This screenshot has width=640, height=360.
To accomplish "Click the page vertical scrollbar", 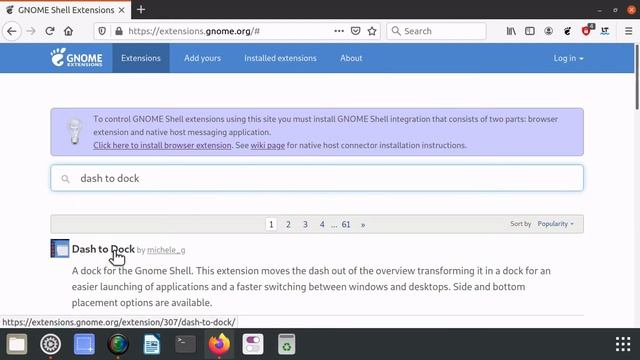I will (637, 77).
